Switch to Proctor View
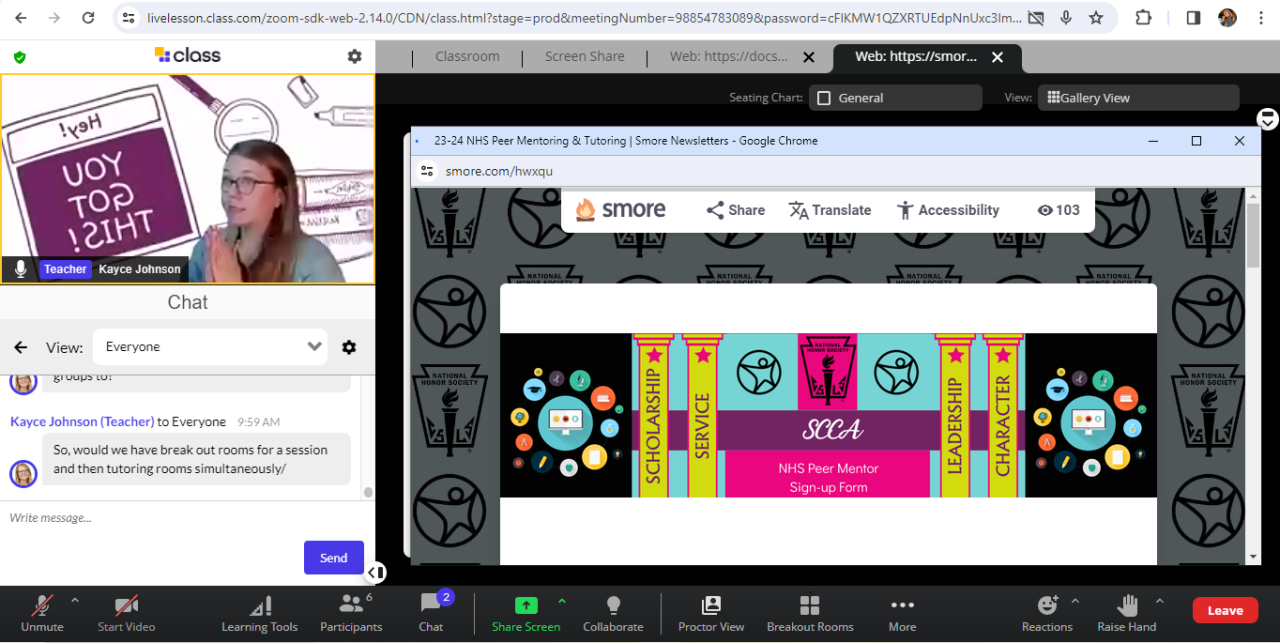 [x=711, y=613]
